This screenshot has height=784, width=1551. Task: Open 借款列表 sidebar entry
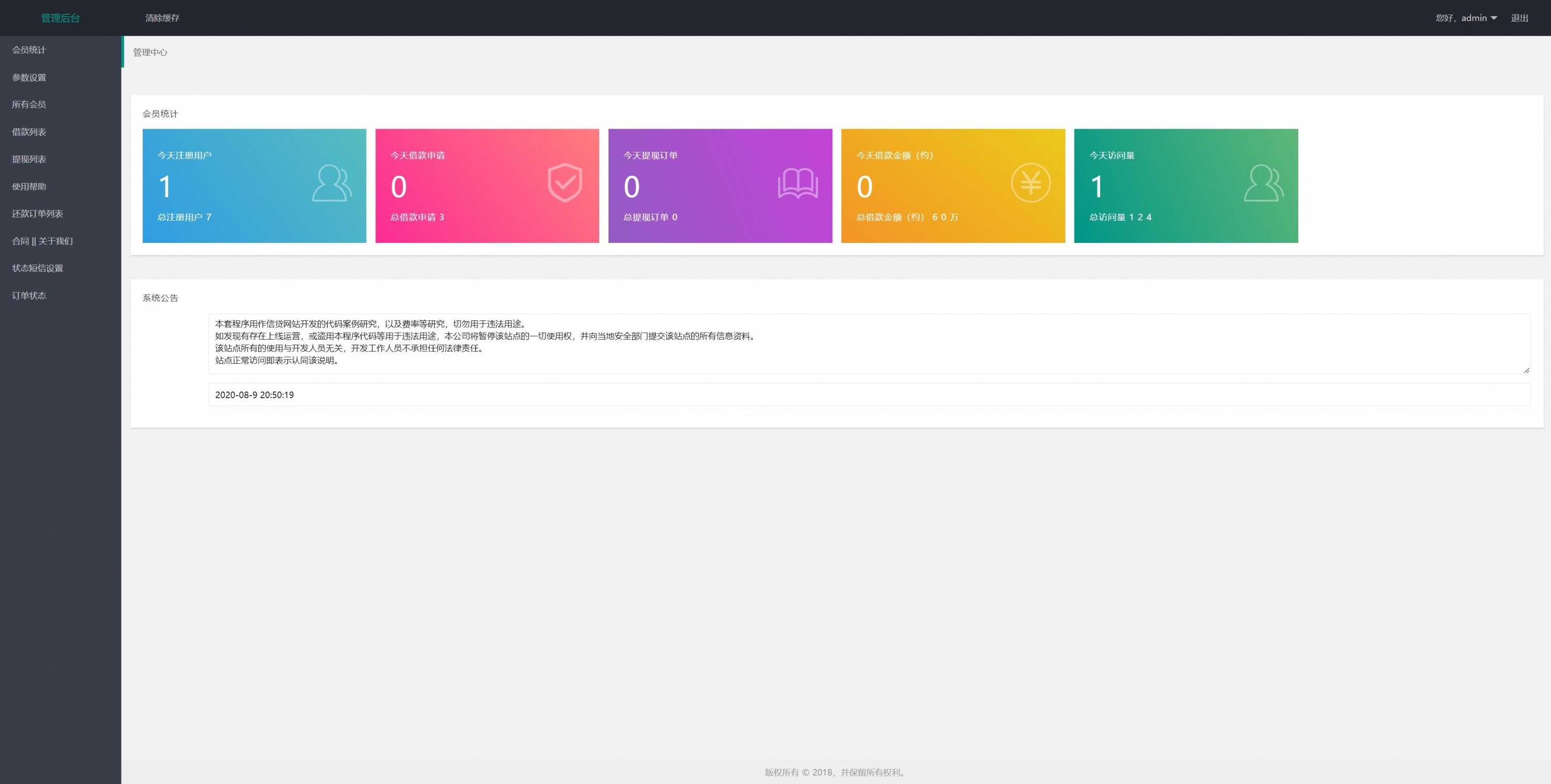pyautogui.click(x=29, y=132)
